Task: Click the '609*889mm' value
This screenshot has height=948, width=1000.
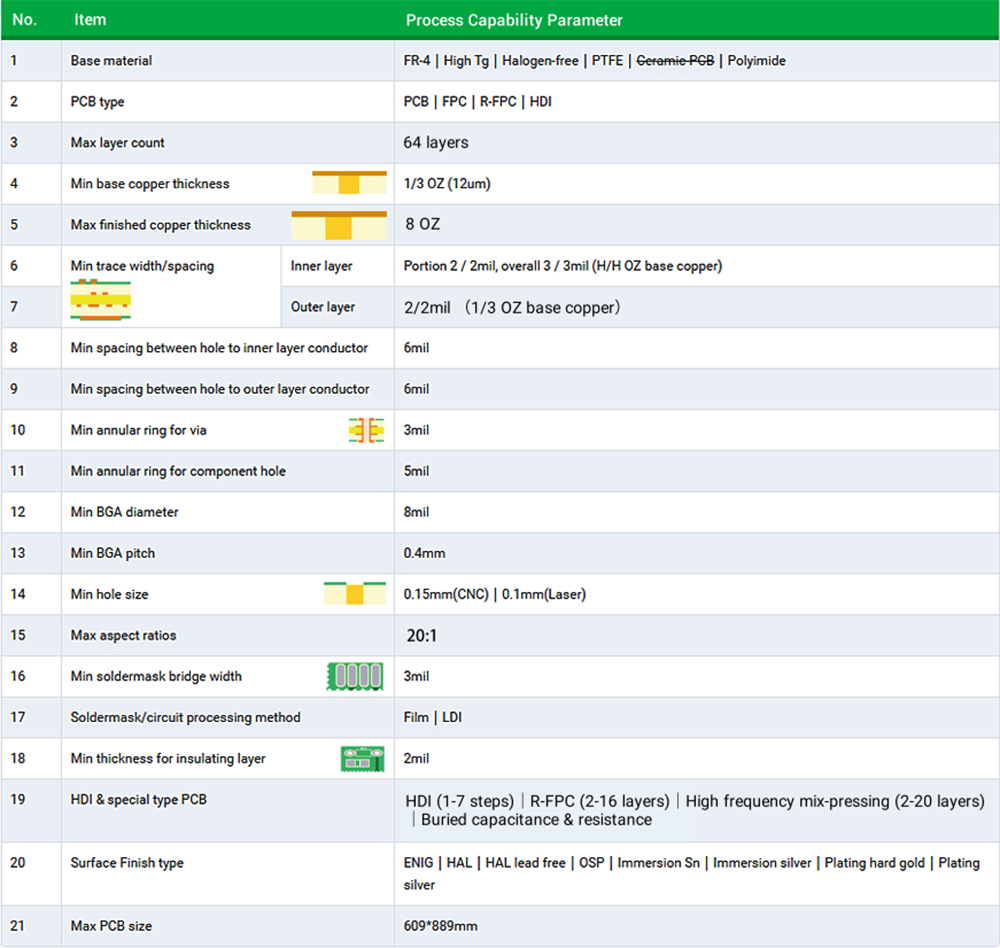Action: click(x=440, y=926)
